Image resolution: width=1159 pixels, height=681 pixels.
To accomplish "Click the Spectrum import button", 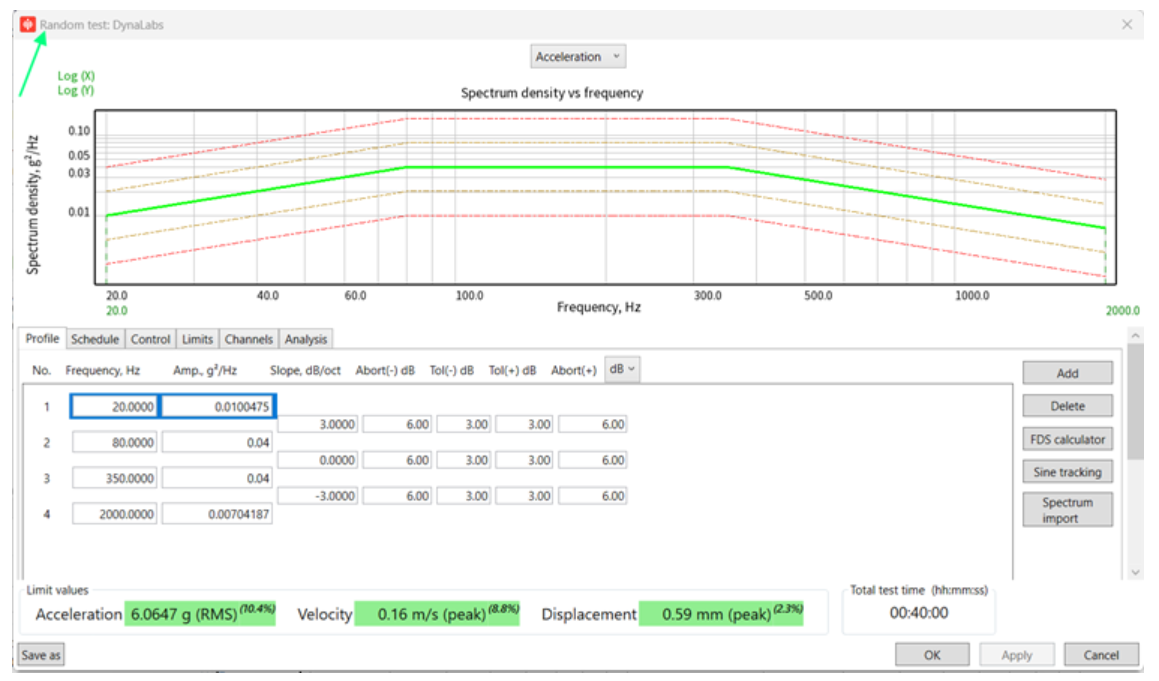I will coord(1067,510).
